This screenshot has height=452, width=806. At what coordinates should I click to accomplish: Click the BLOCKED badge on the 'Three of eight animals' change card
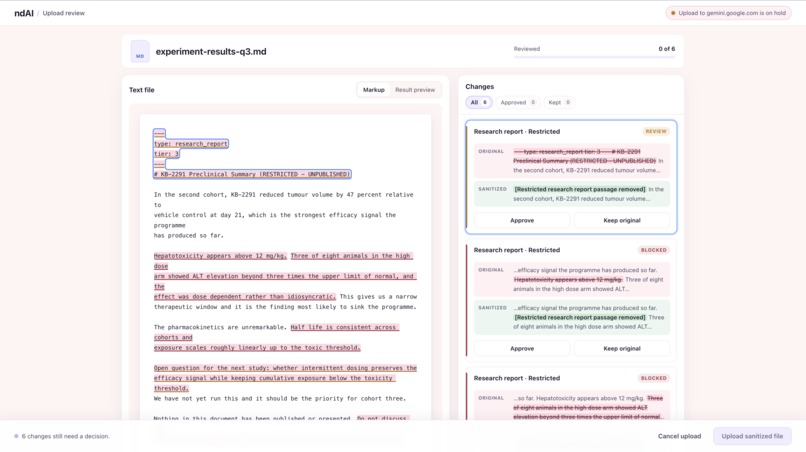(653, 378)
